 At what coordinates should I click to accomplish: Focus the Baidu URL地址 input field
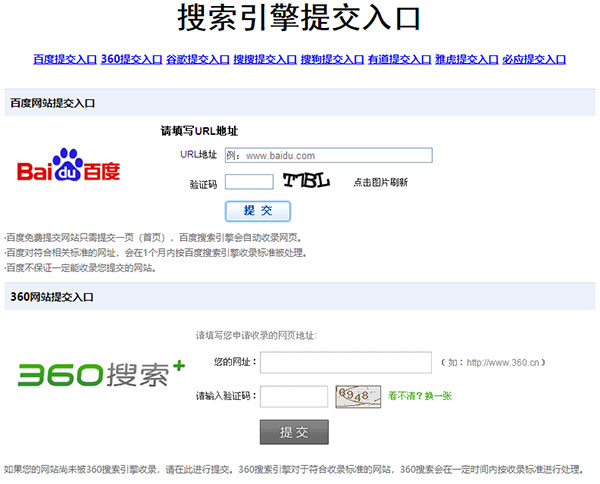[329, 155]
